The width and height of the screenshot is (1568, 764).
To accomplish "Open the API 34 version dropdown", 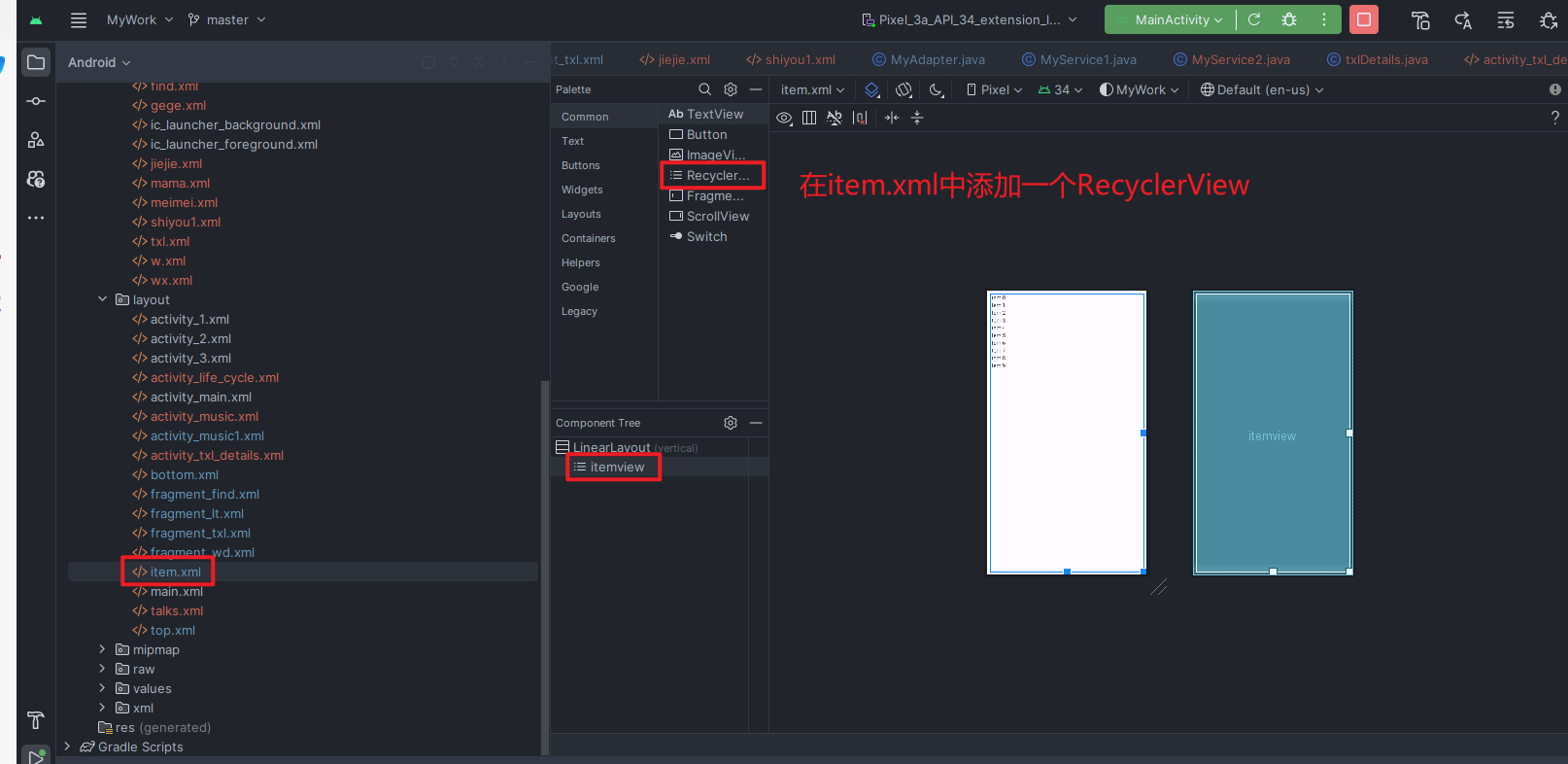I will pyautogui.click(x=1060, y=89).
